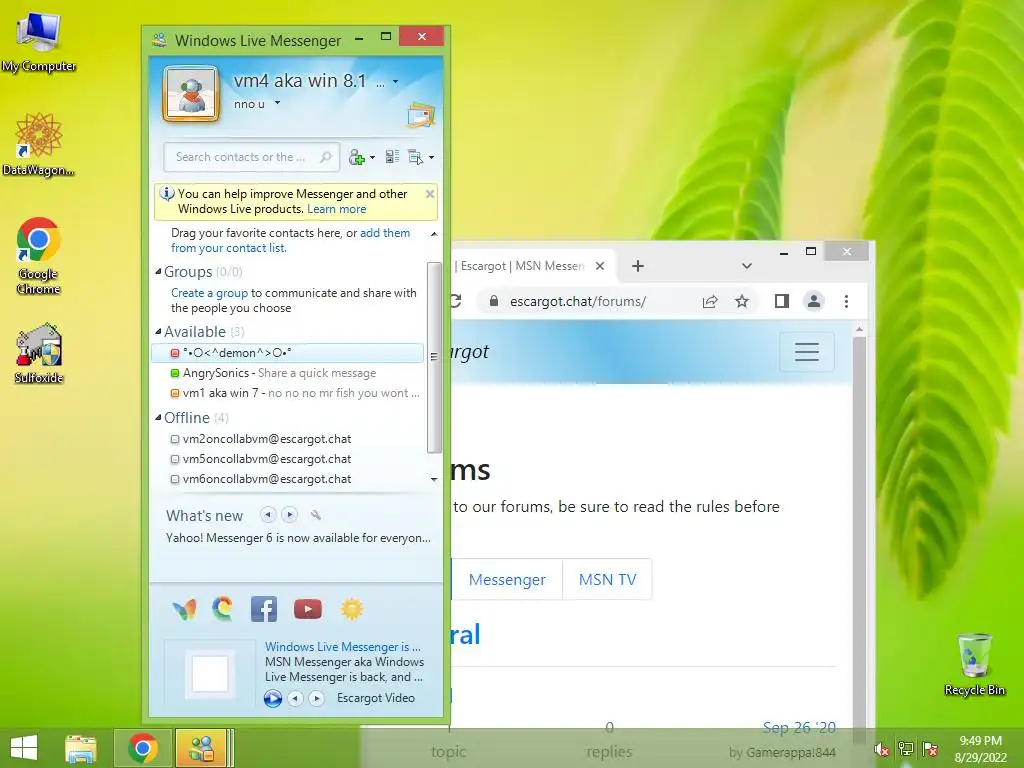
Task: Show the next What's new item
Action: [x=289, y=515]
